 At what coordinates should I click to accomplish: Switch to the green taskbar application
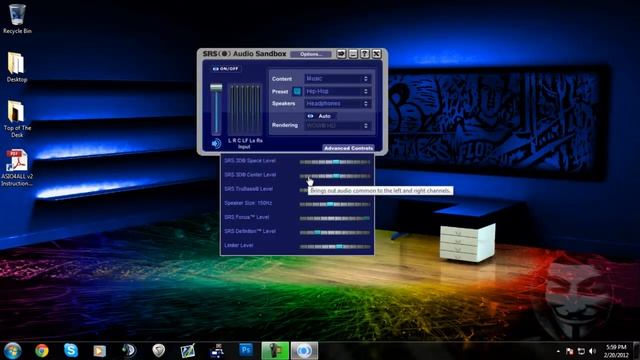coord(275,351)
